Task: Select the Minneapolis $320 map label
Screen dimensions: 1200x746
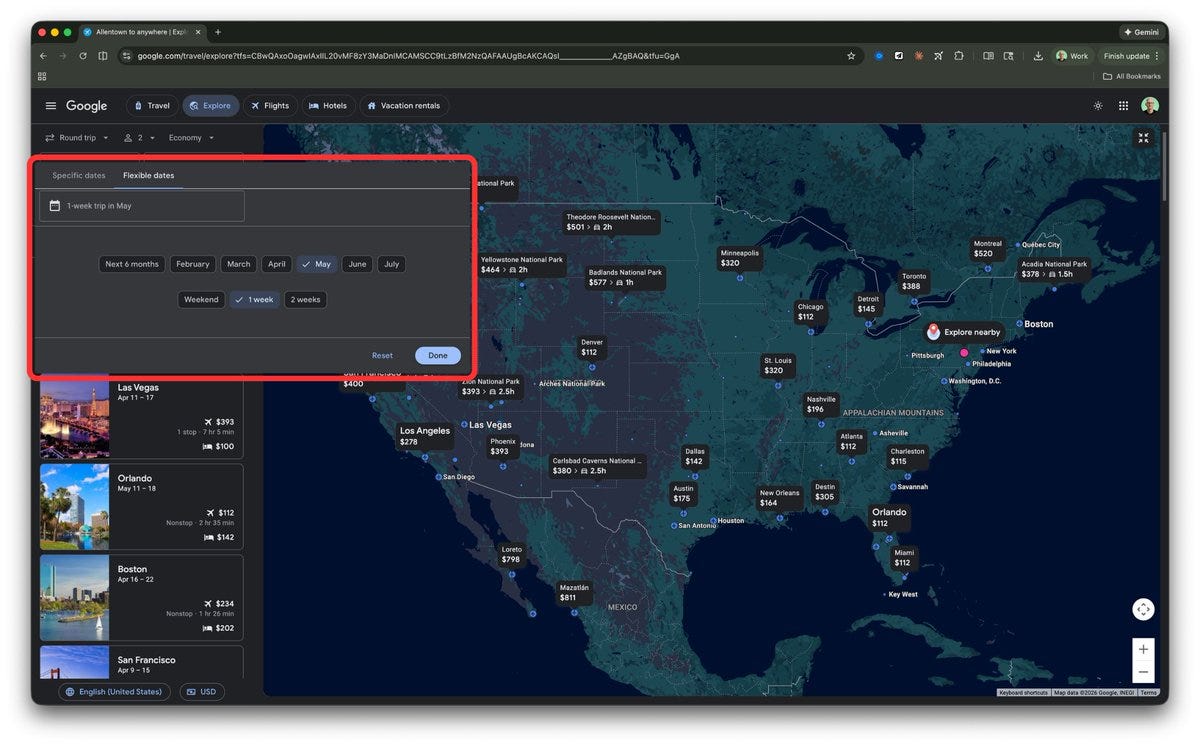Action: click(739, 258)
